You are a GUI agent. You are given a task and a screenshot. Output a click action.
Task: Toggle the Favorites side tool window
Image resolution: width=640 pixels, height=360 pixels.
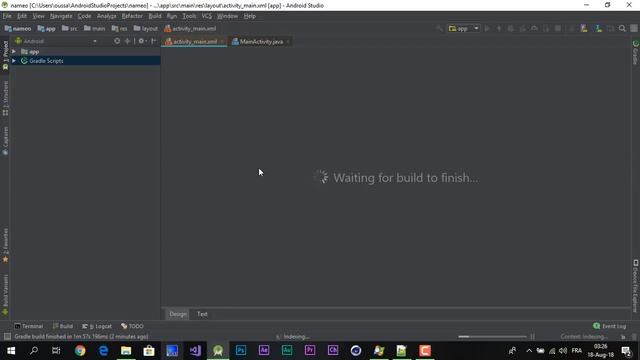[5, 245]
